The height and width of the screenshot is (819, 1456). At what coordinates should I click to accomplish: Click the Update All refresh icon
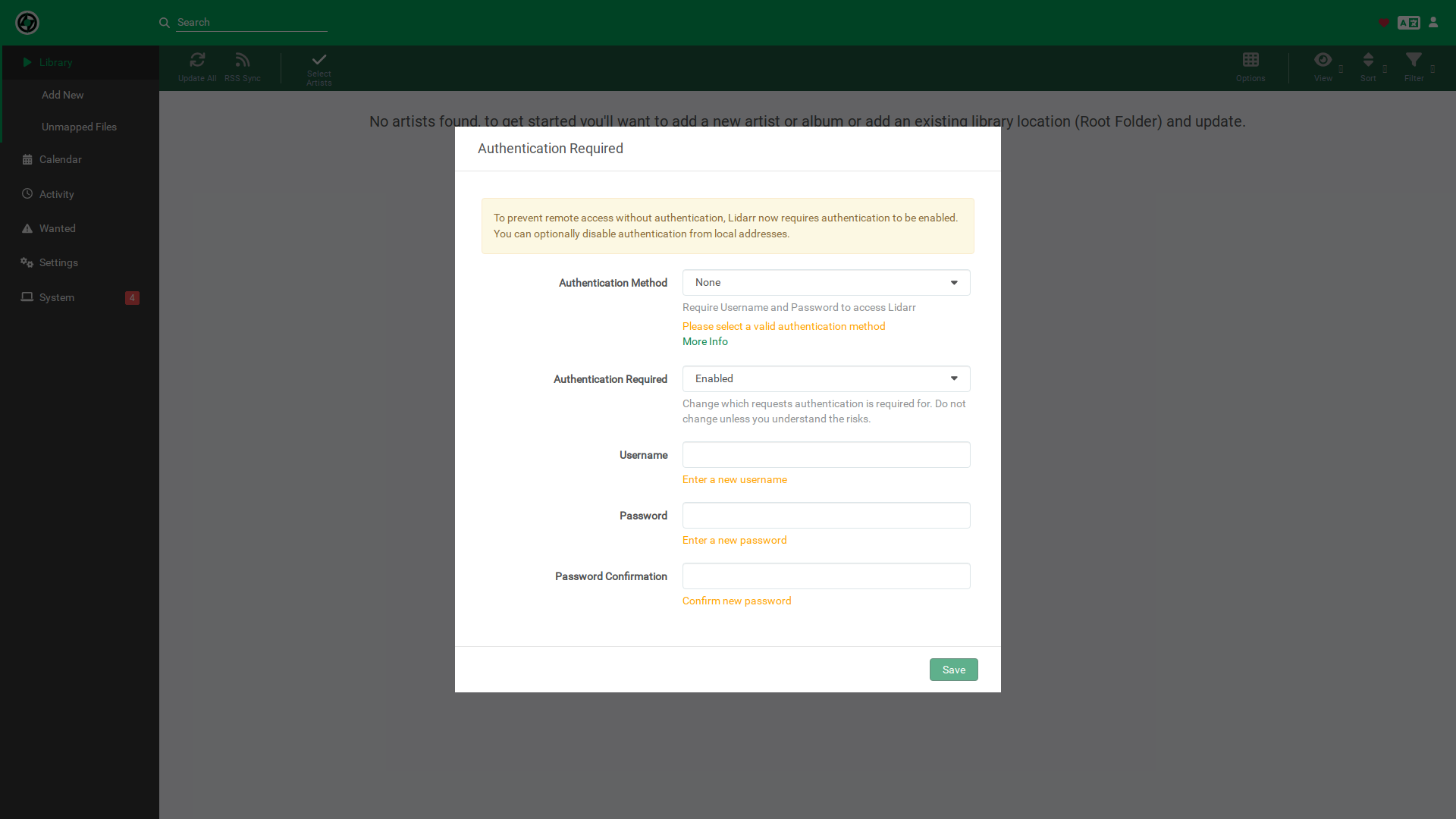click(197, 60)
